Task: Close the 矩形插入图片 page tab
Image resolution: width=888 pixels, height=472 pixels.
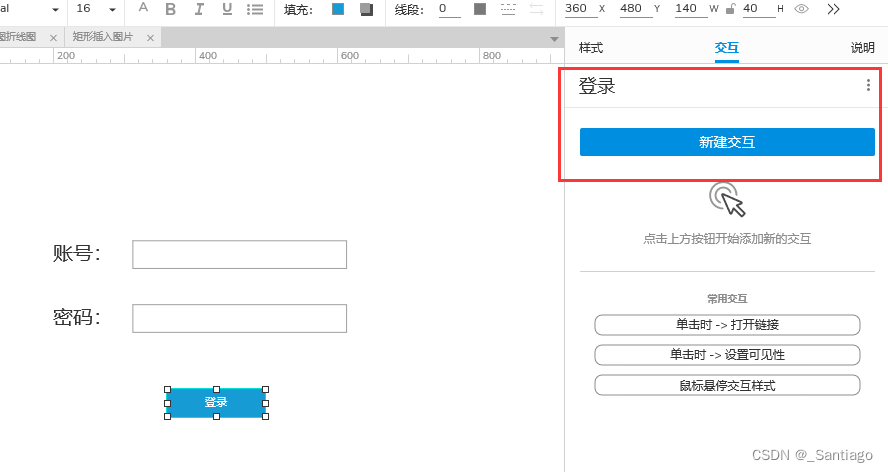Action: pyautogui.click(x=150, y=37)
